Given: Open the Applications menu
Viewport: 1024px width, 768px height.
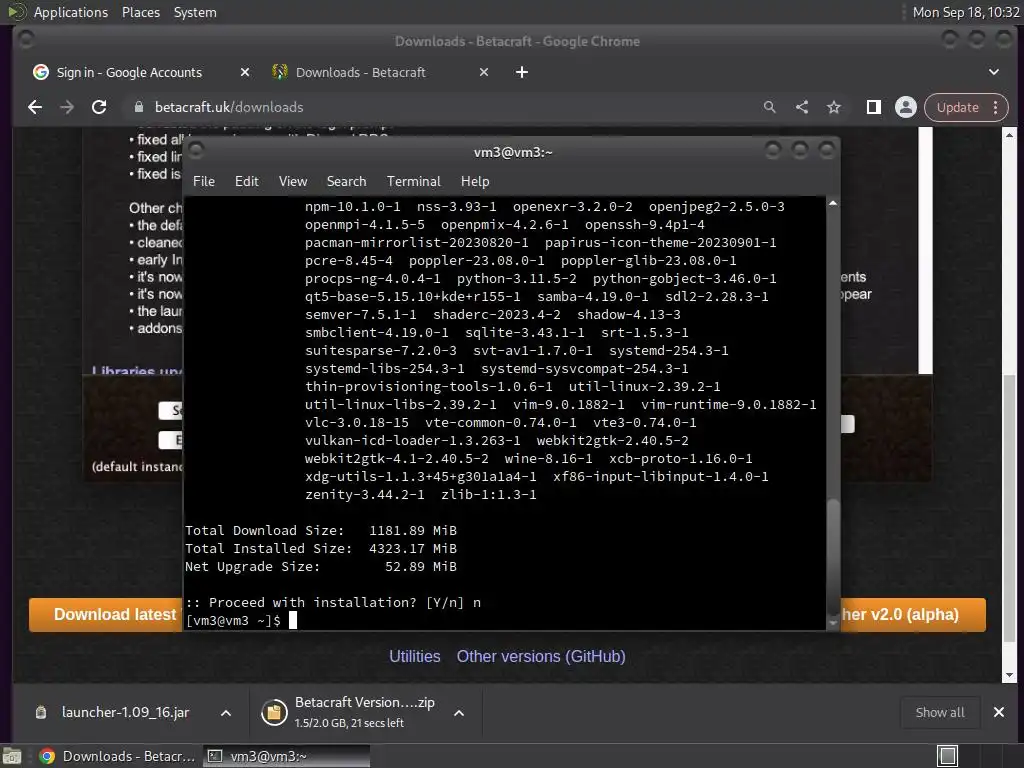Looking at the screenshot, I should tap(71, 12).
